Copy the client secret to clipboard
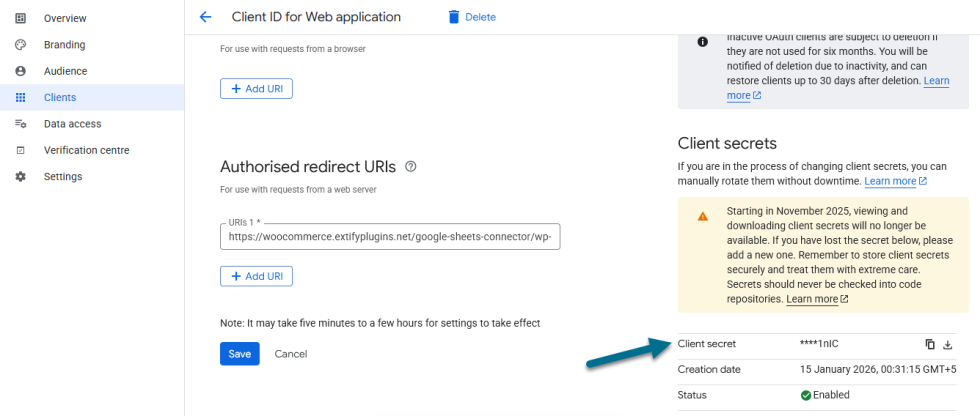The width and height of the screenshot is (980, 416). pyautogui.click(x=930, y=344)
